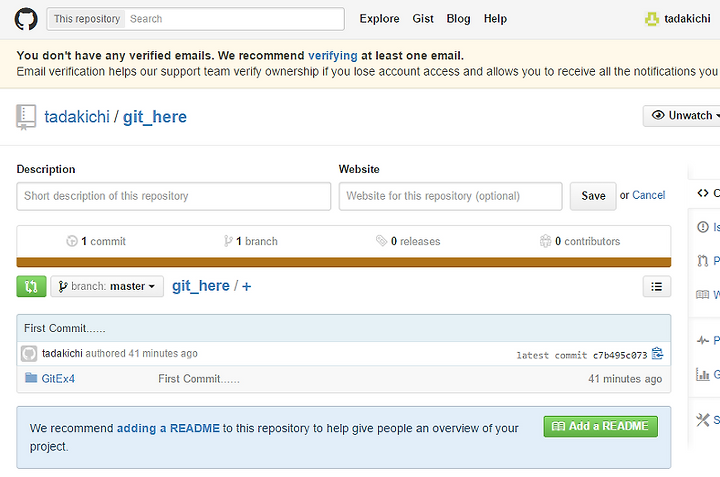720x477 pixels.
Task: Open the Settings tools sidebar icon
Action: 703,420
